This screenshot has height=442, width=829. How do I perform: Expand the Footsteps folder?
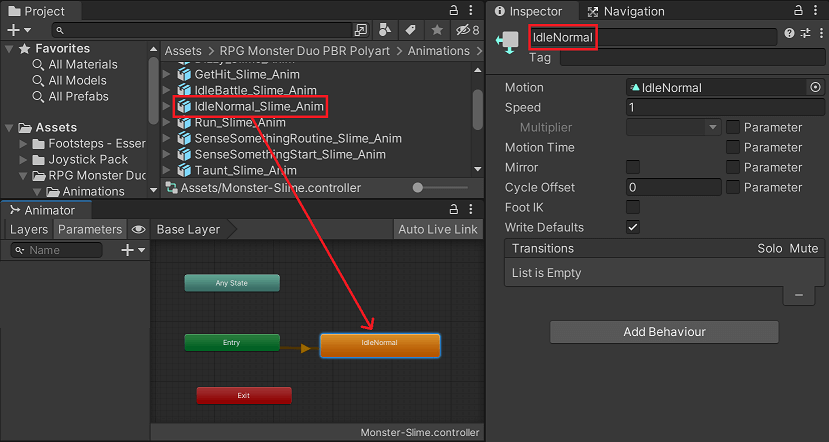pyautogui.click(x=23, y=143)
